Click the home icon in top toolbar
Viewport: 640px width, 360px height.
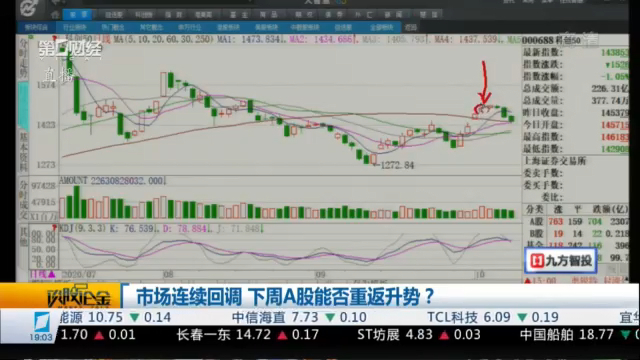[x=56, y=15]
